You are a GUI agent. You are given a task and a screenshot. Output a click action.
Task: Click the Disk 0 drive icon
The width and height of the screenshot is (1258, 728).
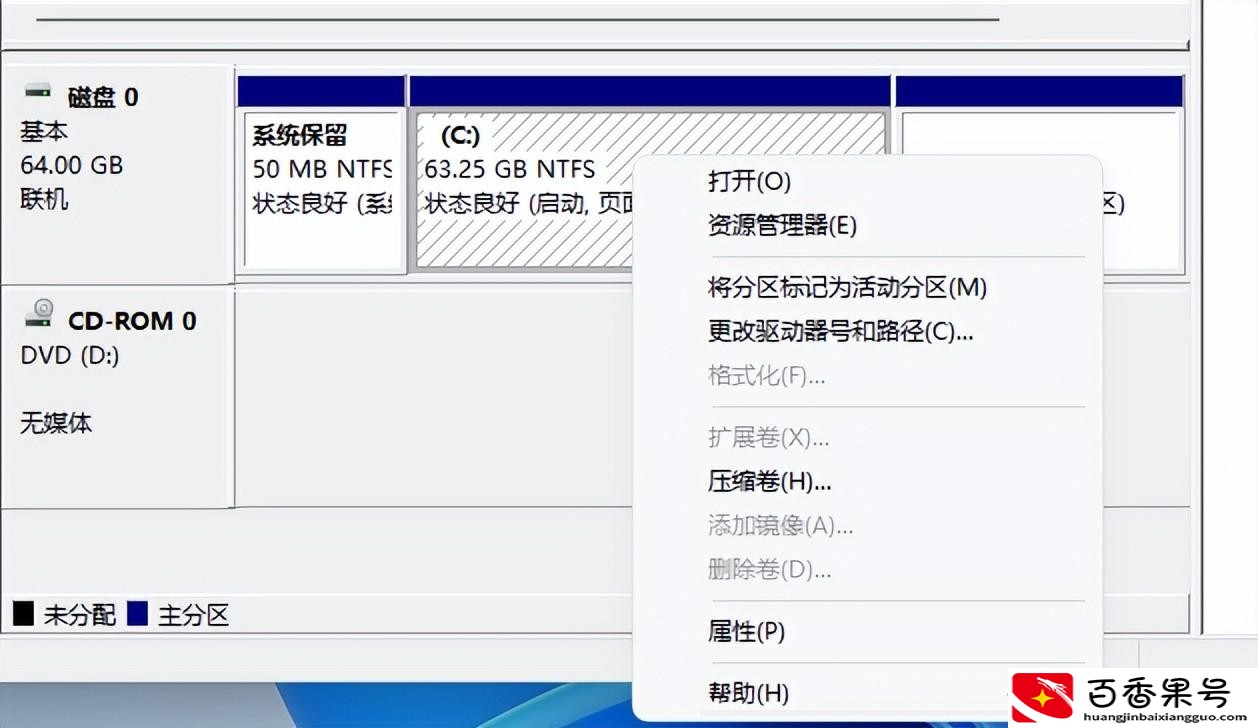click(x=38, y=92)
